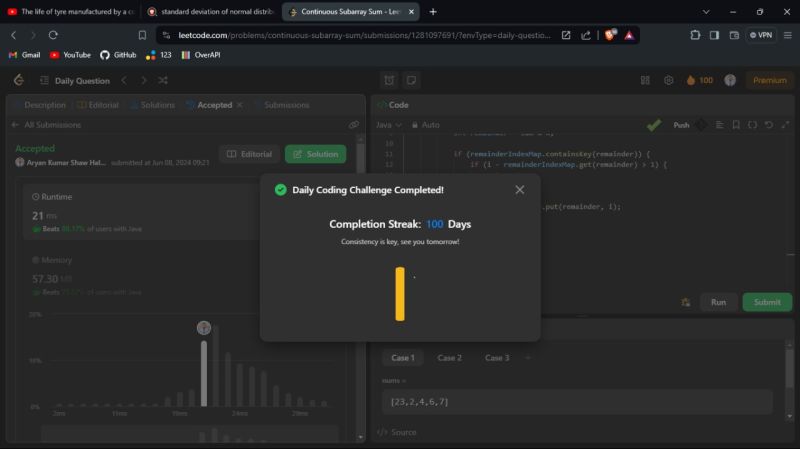The image size is (800, 449).
Task: Open the Gmail bookmark
Action: pyautogui.click(x=24, y=55)
